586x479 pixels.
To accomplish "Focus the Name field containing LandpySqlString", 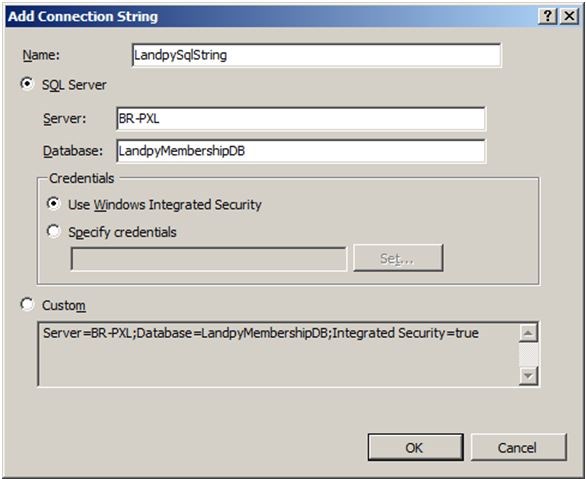I will [x=317, y=55].
